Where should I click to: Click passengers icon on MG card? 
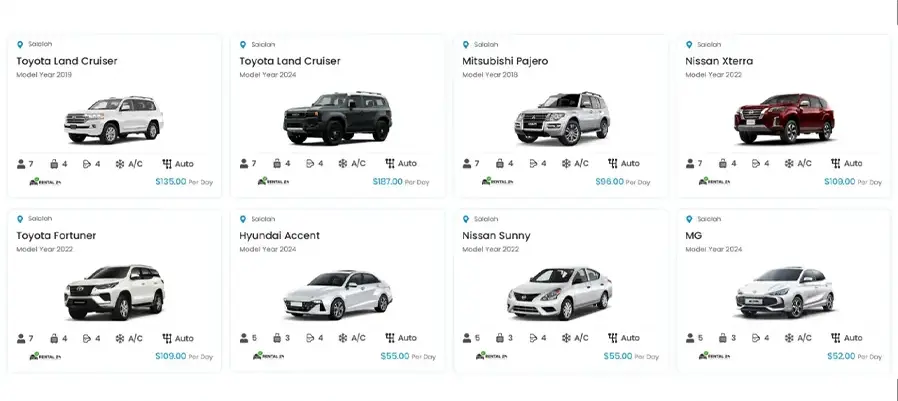click(690, 339)
